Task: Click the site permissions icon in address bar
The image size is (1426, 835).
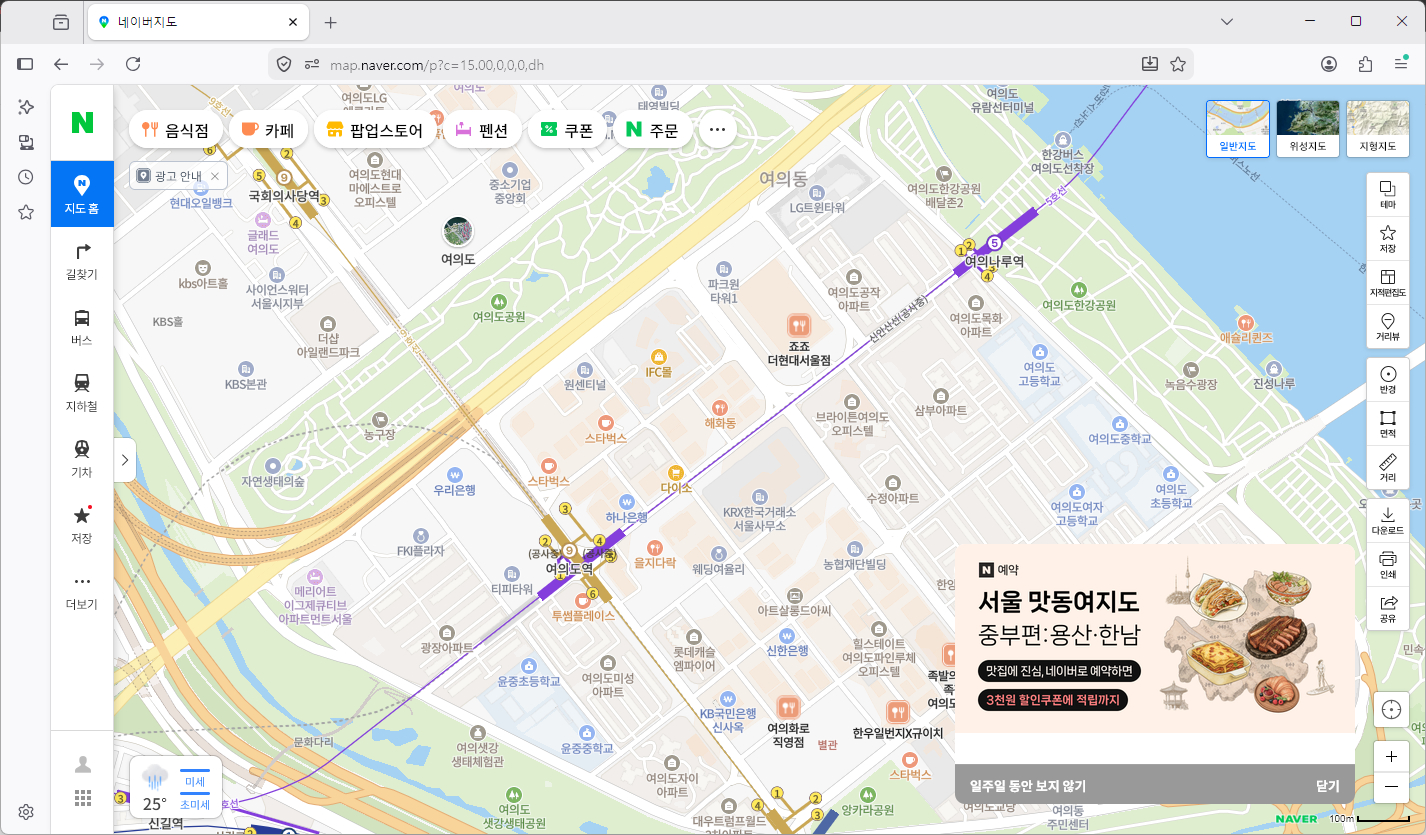Action: (x=311, y=64)
